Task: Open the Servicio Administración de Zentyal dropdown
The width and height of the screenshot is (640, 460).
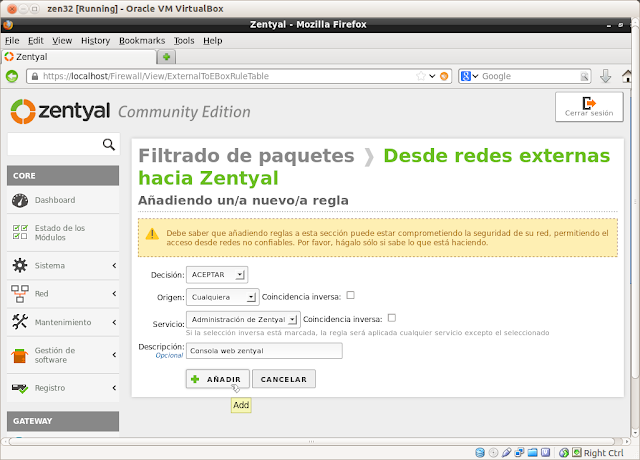Action: point(243,320)
